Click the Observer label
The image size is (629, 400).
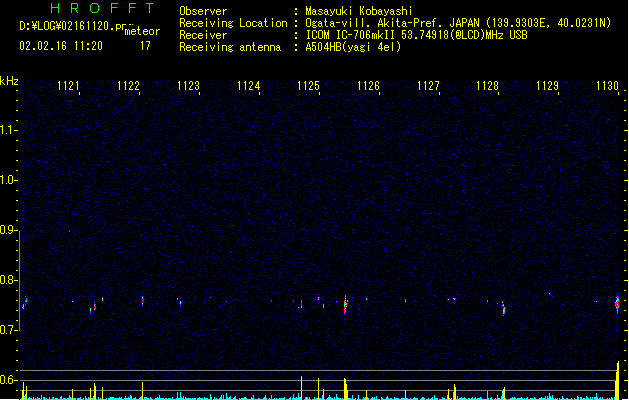[203, 11]
